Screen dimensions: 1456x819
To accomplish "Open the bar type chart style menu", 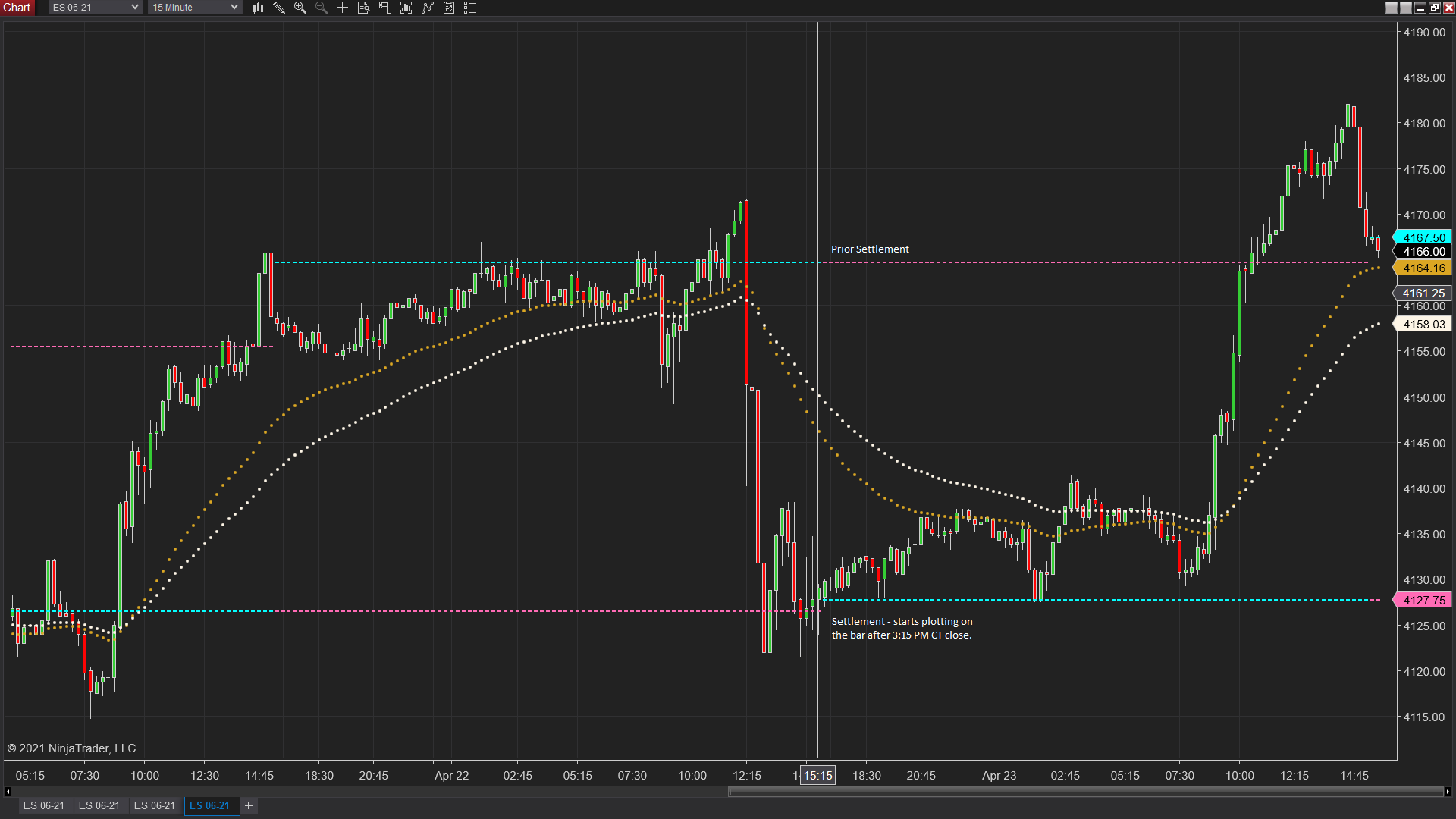I will click(258, 8).
